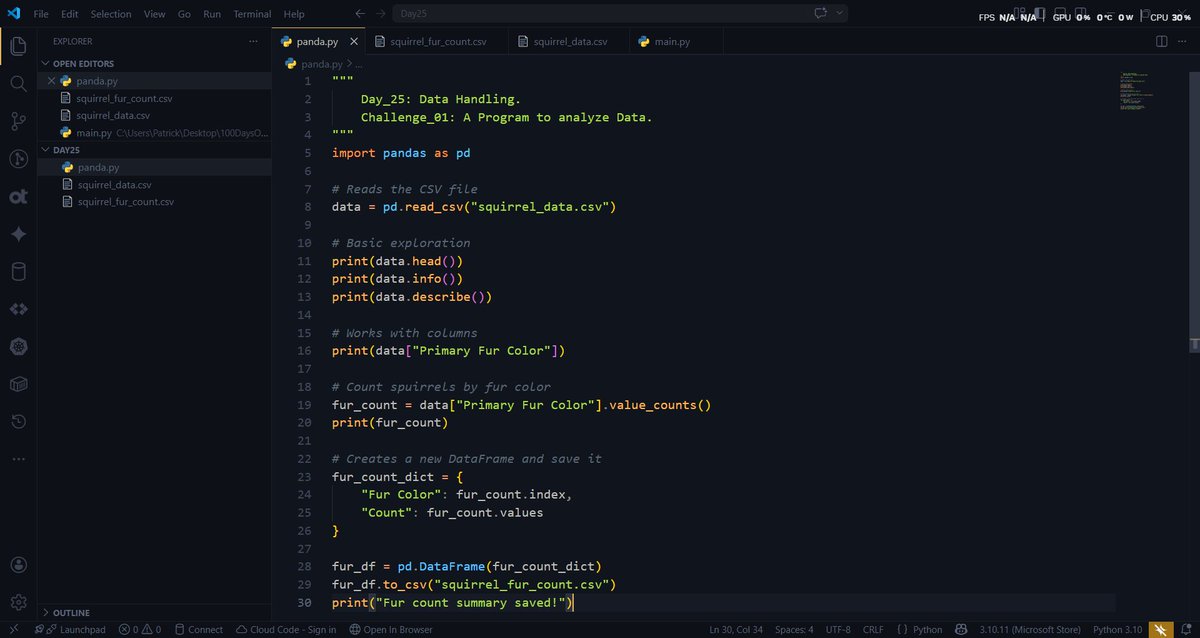The width and height of the screenshot is (1200, 638).
Task: Select panda.py under DAY25 folder
Action: coord(155,167)
